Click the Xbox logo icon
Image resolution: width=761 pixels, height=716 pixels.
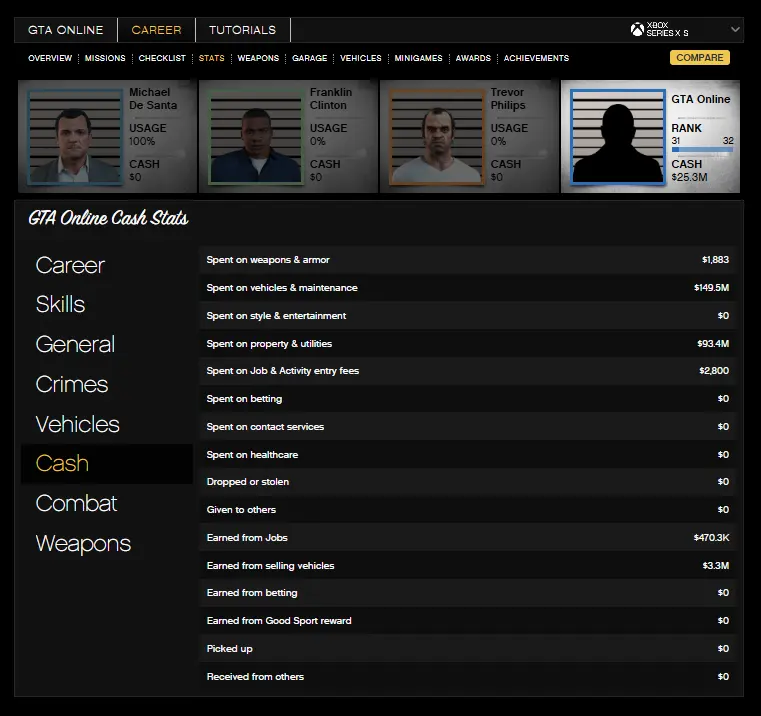click(x=637, y=30)
